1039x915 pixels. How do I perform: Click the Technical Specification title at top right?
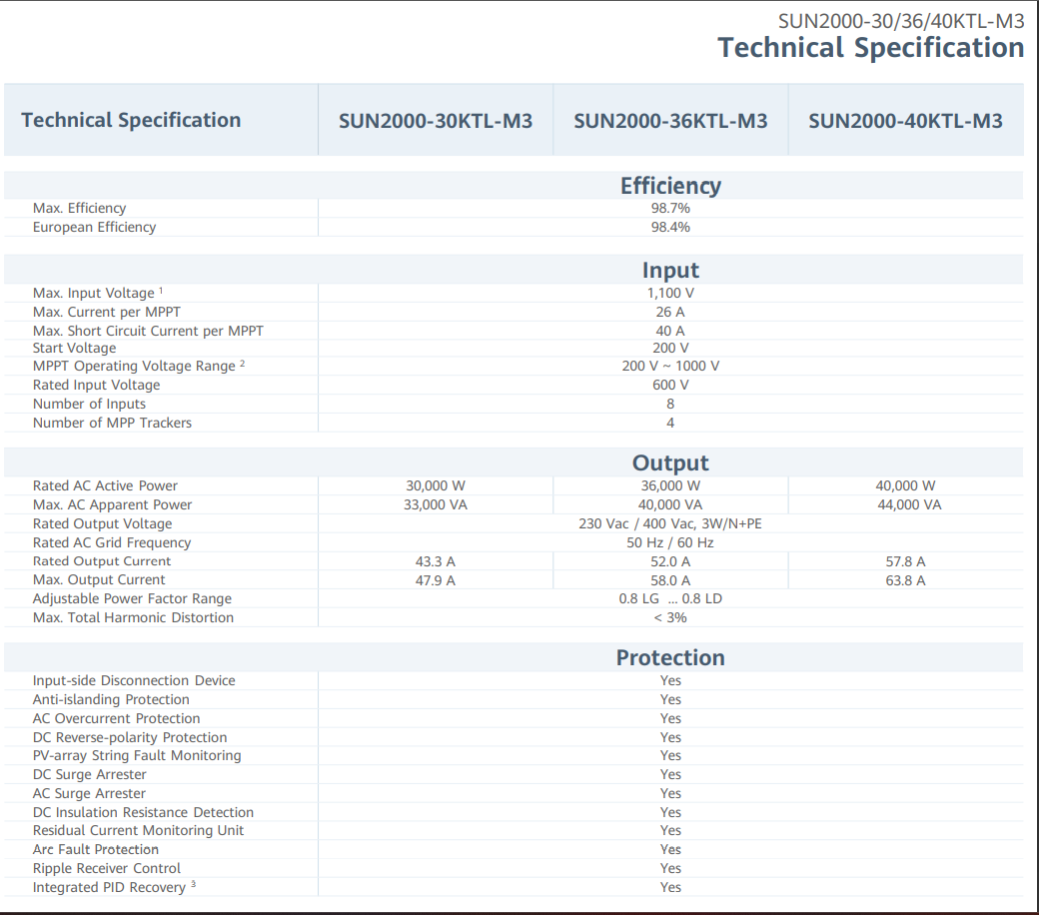(871, 48)
